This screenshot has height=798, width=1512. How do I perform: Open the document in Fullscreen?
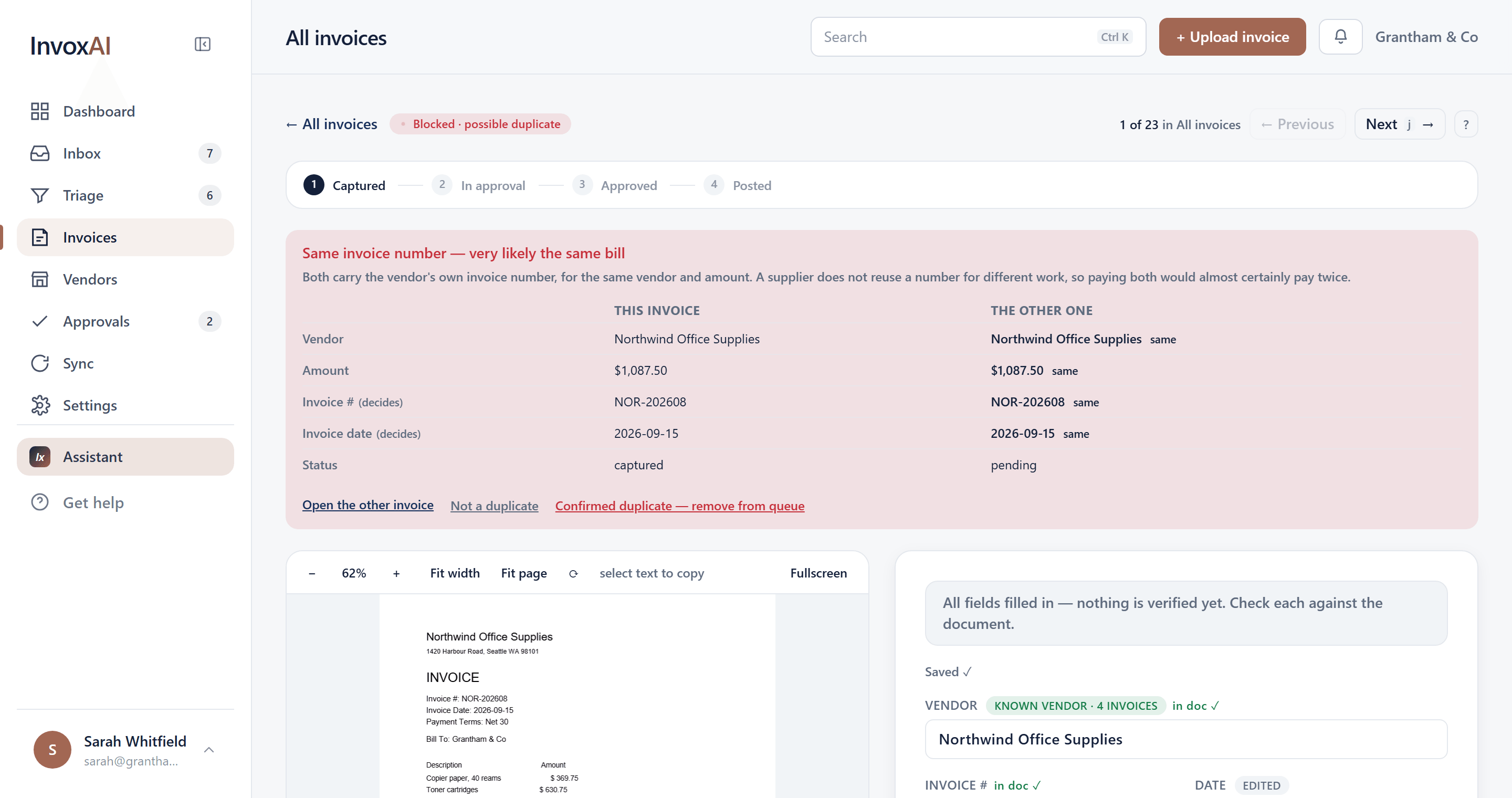click(818, 573)
